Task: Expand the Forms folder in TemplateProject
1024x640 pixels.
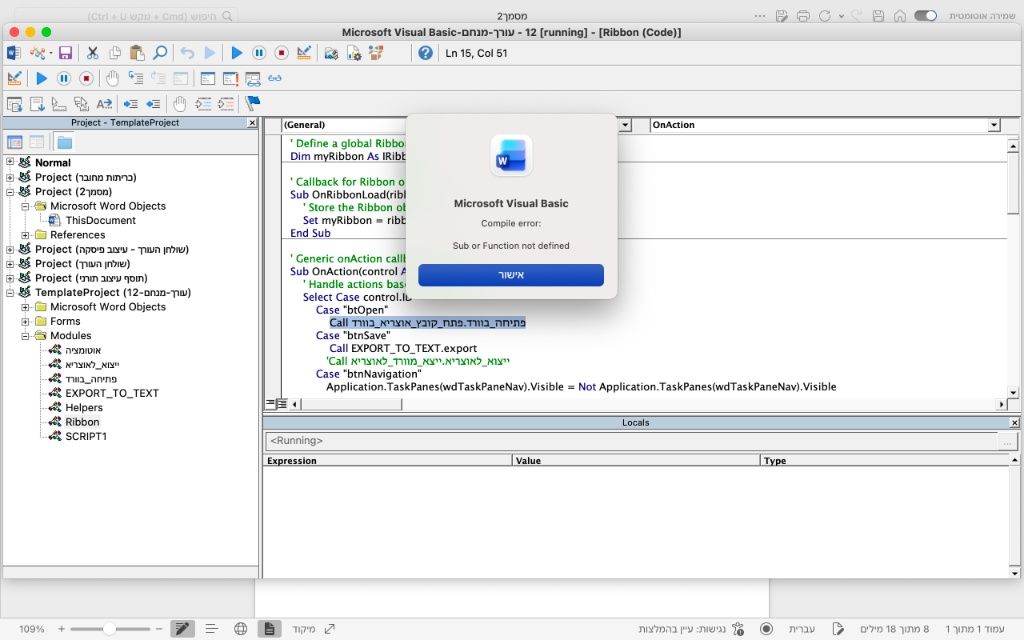Action: (26, 322)
